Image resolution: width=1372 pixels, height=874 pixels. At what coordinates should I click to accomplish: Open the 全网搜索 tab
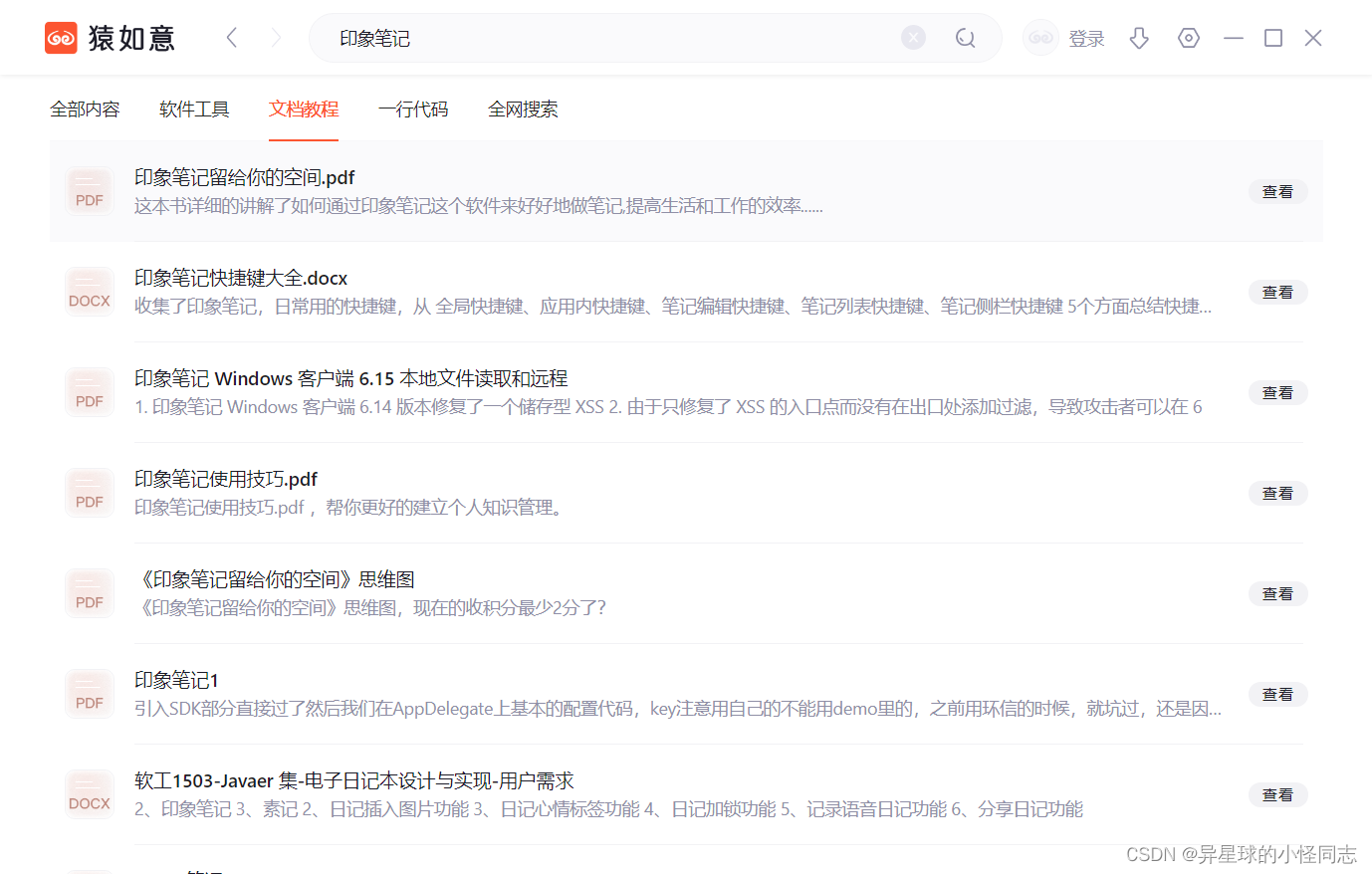point(523,109)
